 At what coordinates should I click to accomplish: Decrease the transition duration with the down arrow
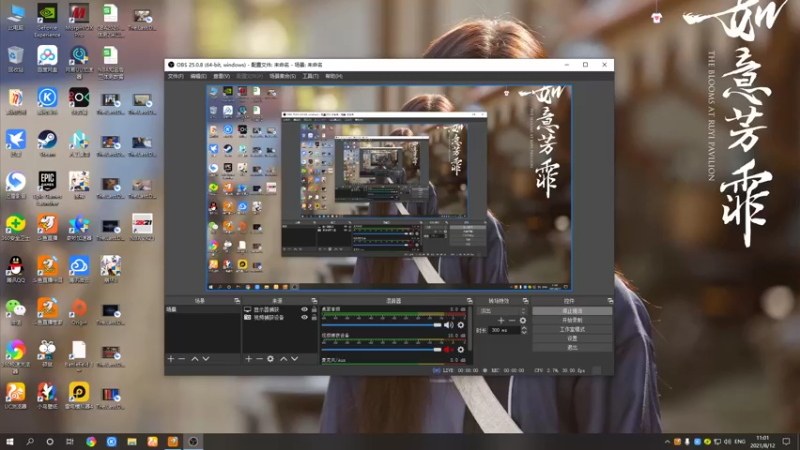point(523,332)
